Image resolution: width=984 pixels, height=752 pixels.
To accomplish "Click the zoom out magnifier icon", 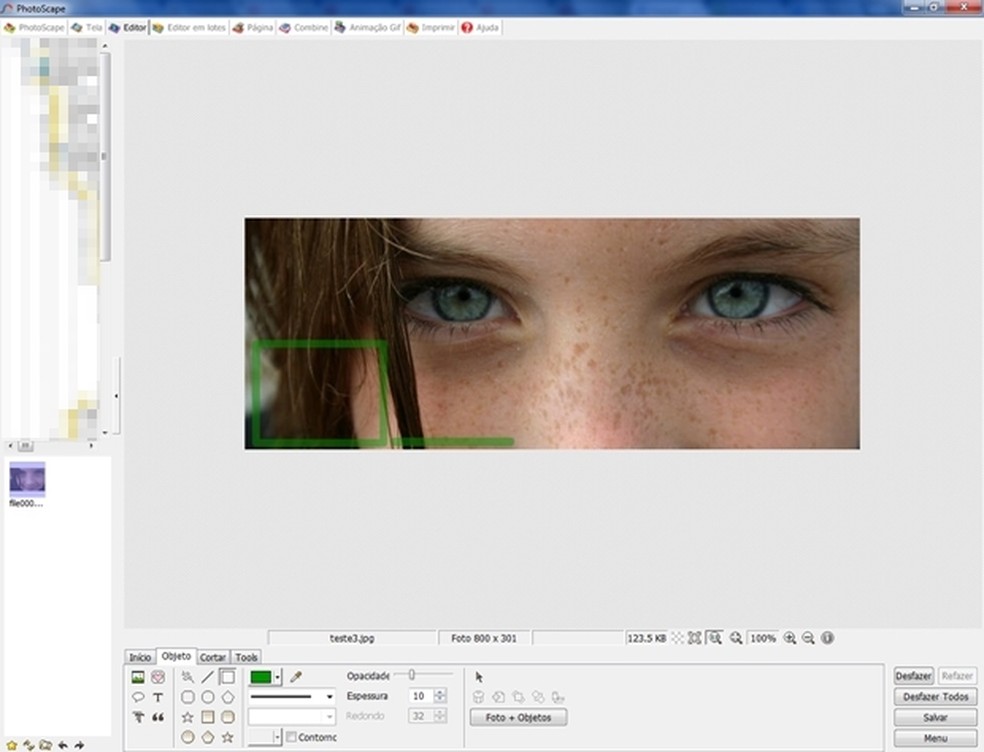I will point(808,638).
